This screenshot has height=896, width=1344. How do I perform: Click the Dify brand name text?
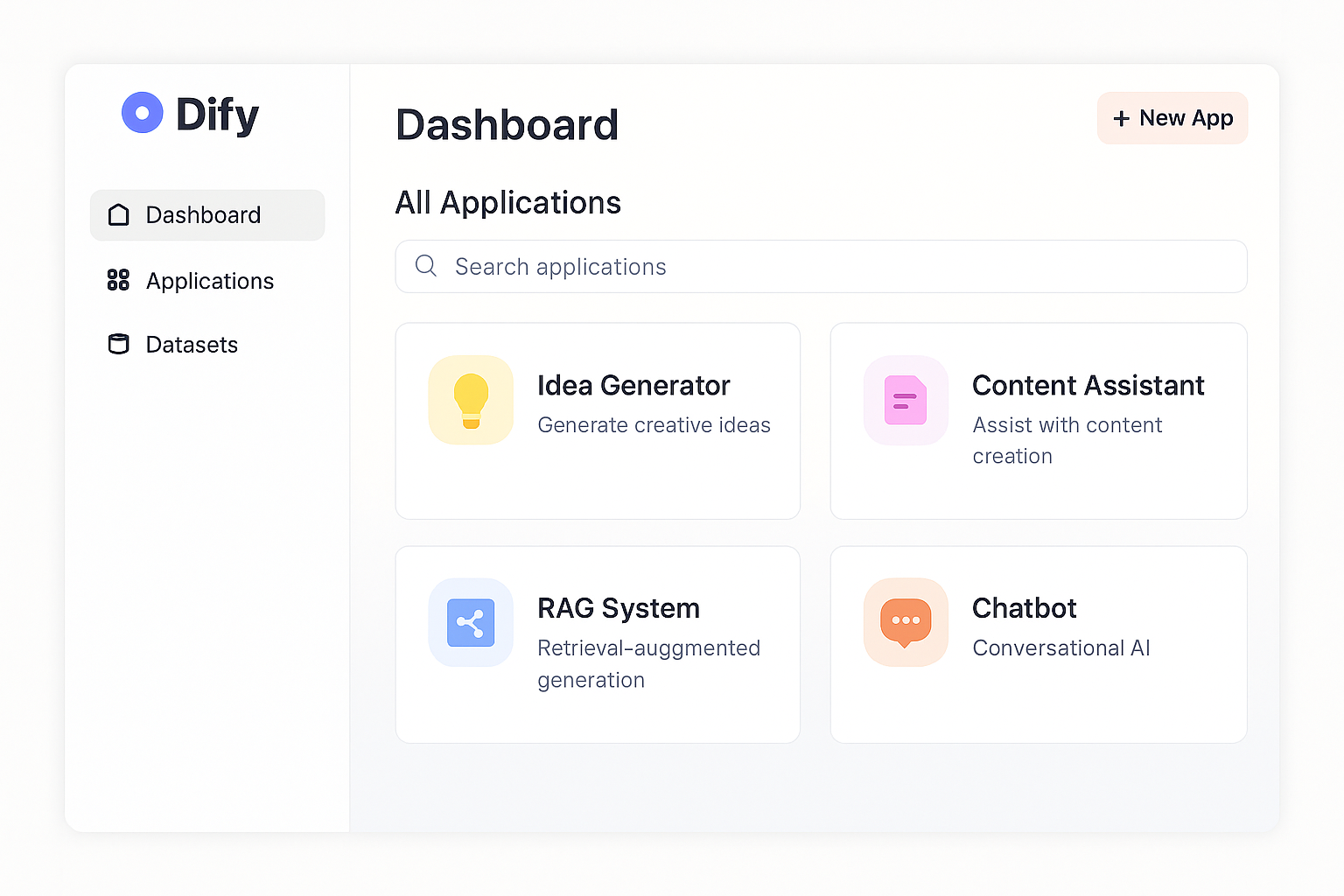[217, 115]
